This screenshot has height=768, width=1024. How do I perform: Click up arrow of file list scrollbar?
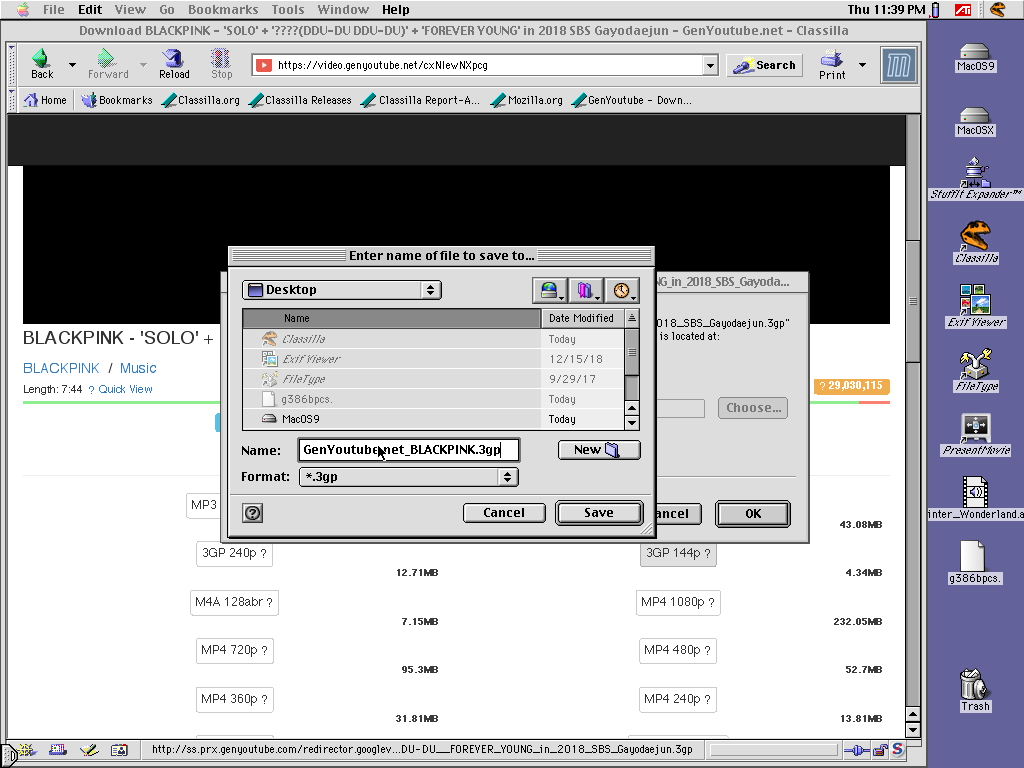click(632, 408)
